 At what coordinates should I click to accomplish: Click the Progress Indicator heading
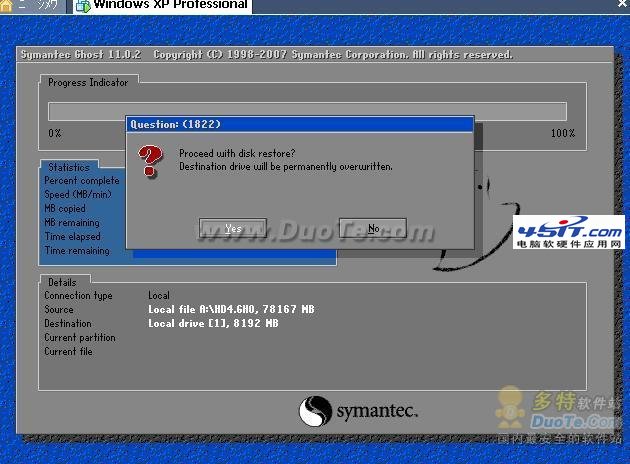click(88, 82)
